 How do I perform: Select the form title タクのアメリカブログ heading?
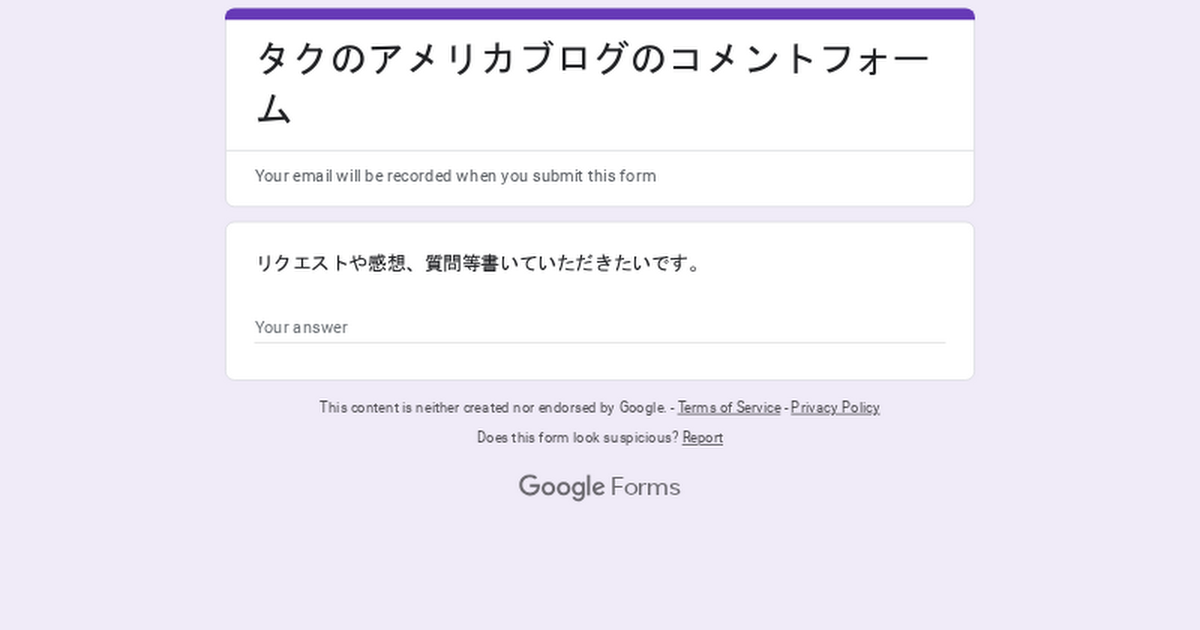pos(592,83)
